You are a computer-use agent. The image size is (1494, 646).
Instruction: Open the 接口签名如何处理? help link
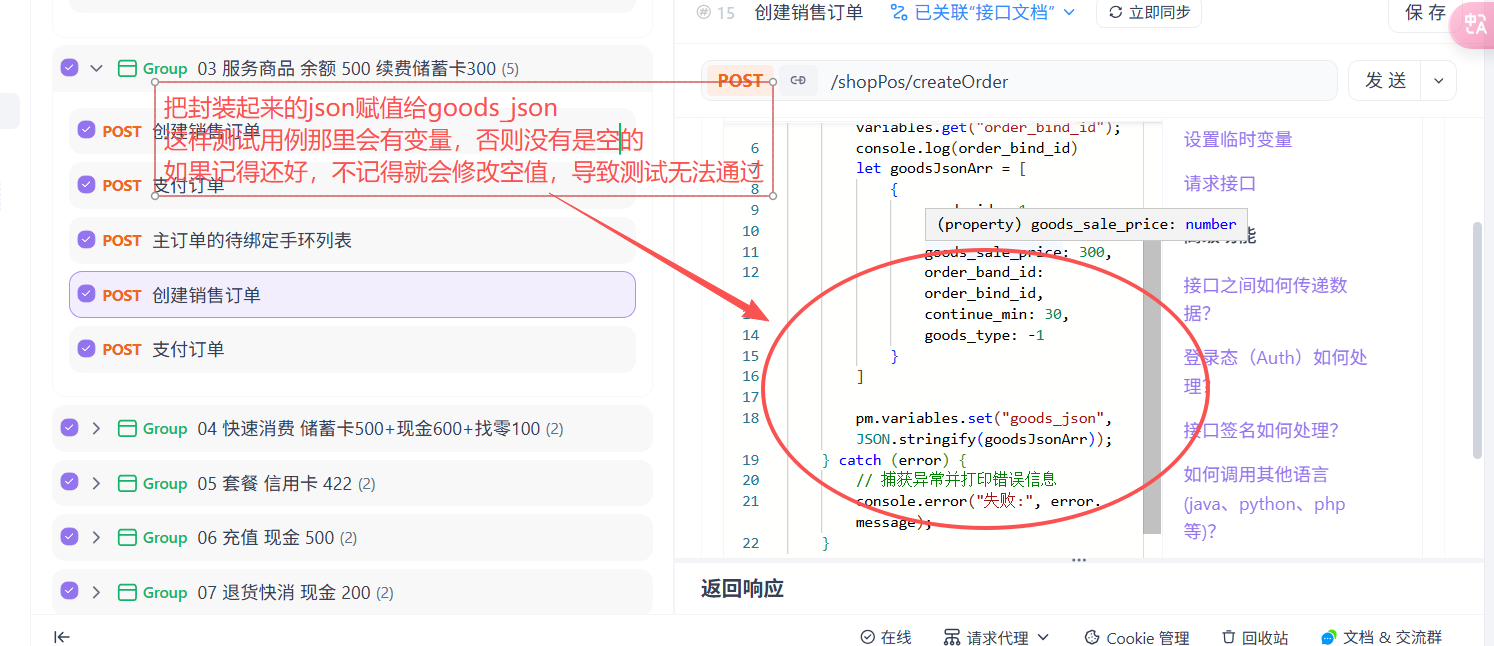(x=1260, y=430)
